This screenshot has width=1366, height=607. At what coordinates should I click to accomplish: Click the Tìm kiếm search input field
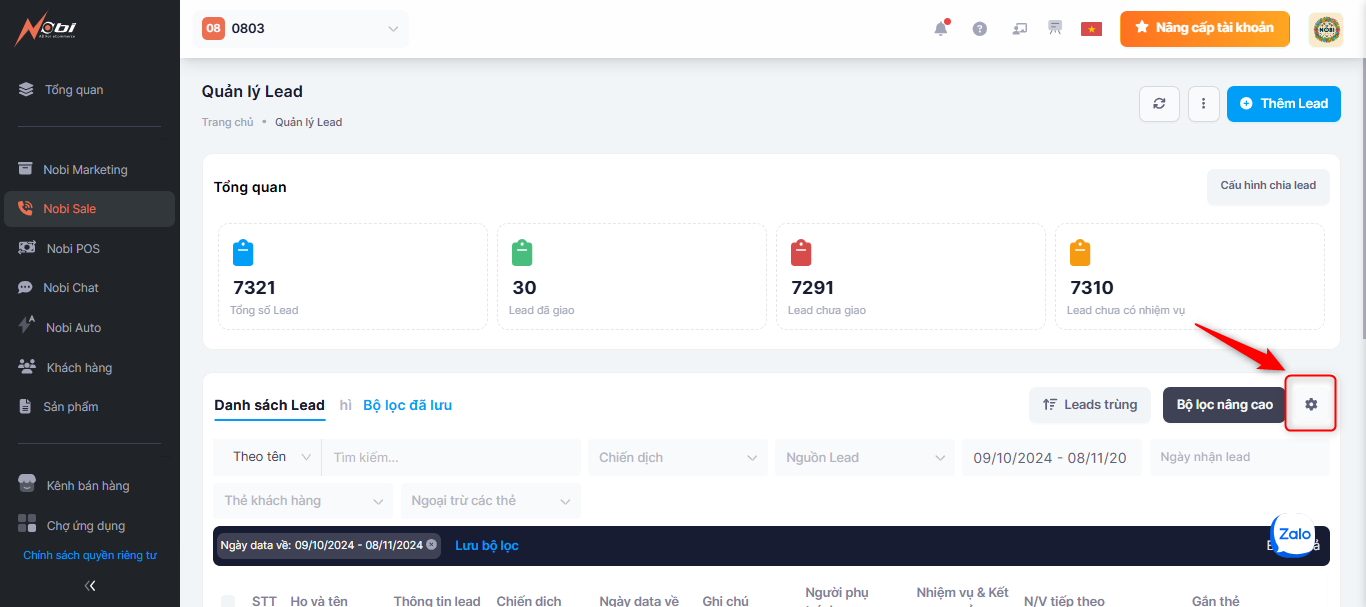click(x=450, y=458)
